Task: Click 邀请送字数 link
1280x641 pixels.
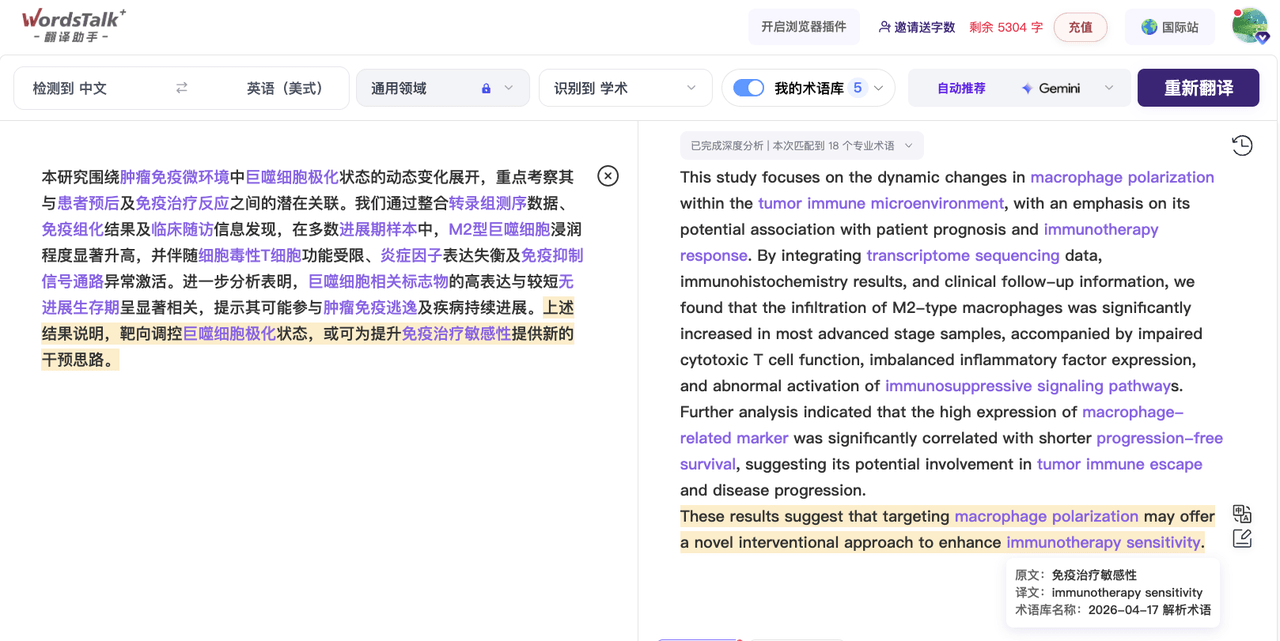Action: click(916, 27)
